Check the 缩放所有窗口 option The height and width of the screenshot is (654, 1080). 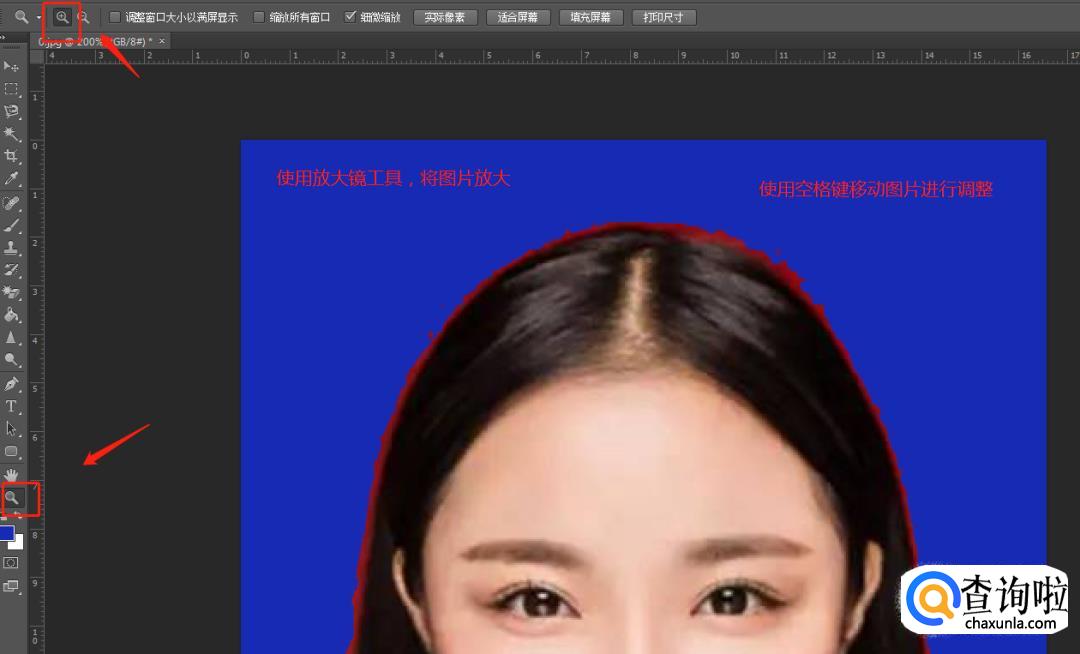coord(259,17)
